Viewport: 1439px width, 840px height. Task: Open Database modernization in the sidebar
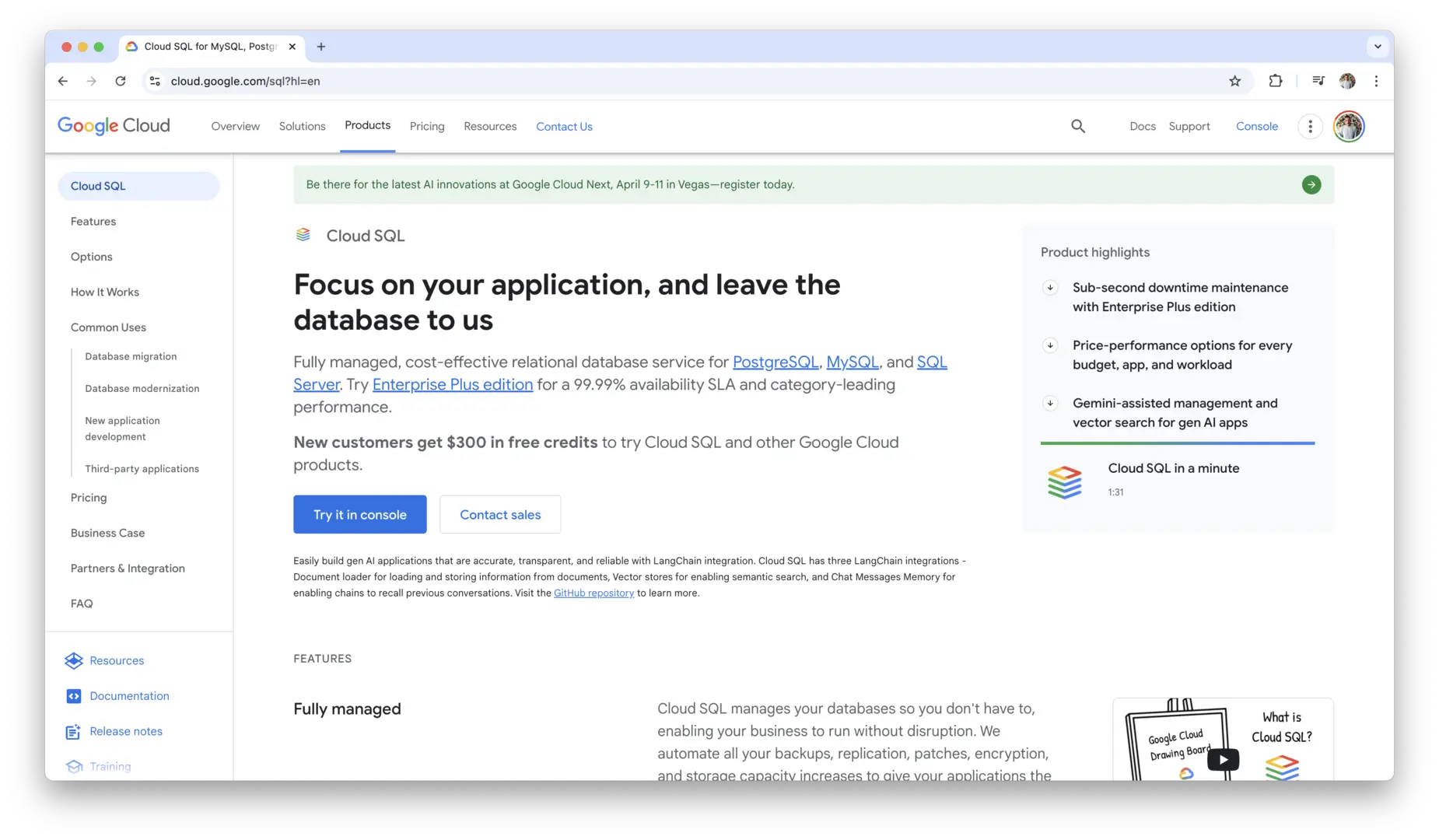[x=142, y=389]
